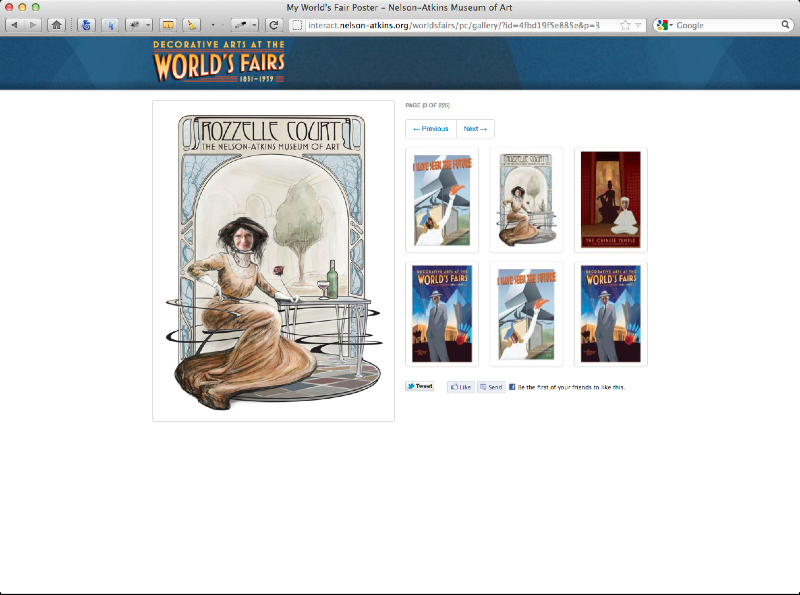The width and height of the screenshot is (800, 595).
Task: Click the Facebook Like button
Action: point(461,387)
